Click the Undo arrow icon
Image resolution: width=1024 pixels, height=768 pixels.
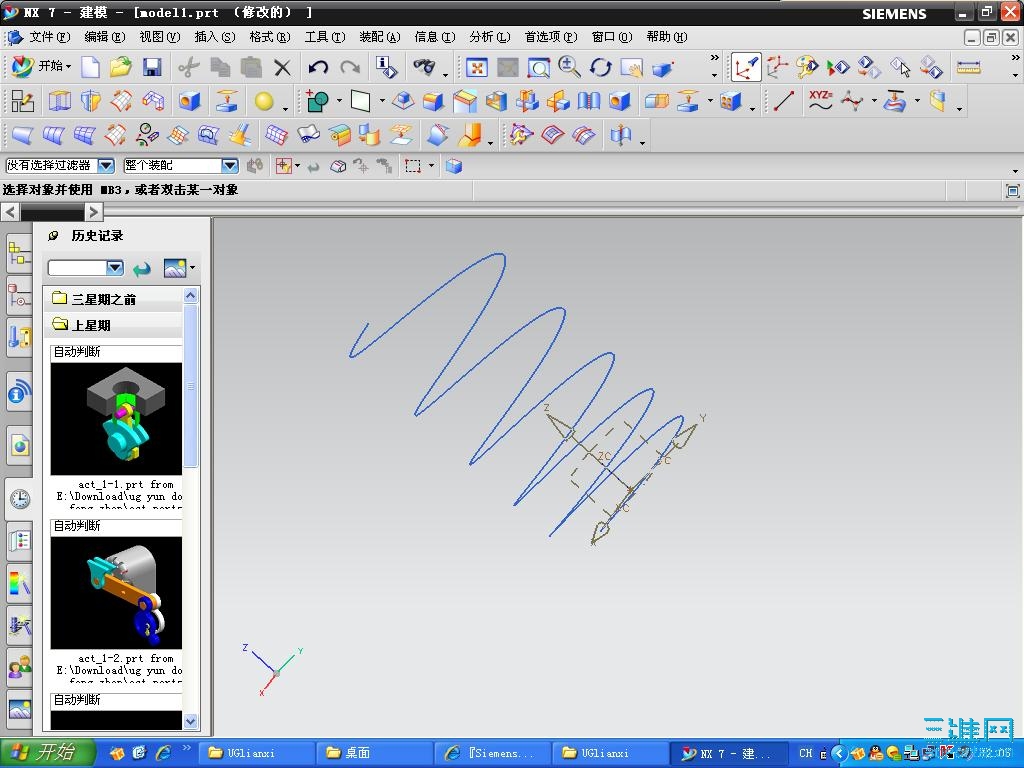pyautogui.click(x=318, y=67)
